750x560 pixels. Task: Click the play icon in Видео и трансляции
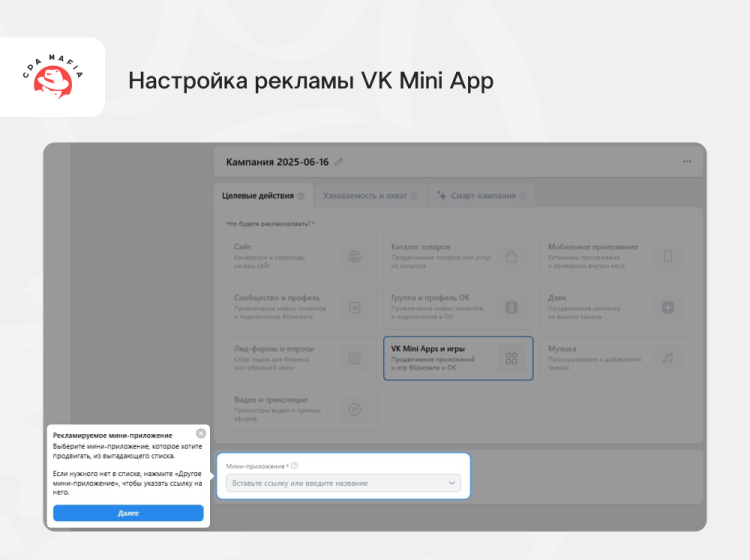point(354,409)
